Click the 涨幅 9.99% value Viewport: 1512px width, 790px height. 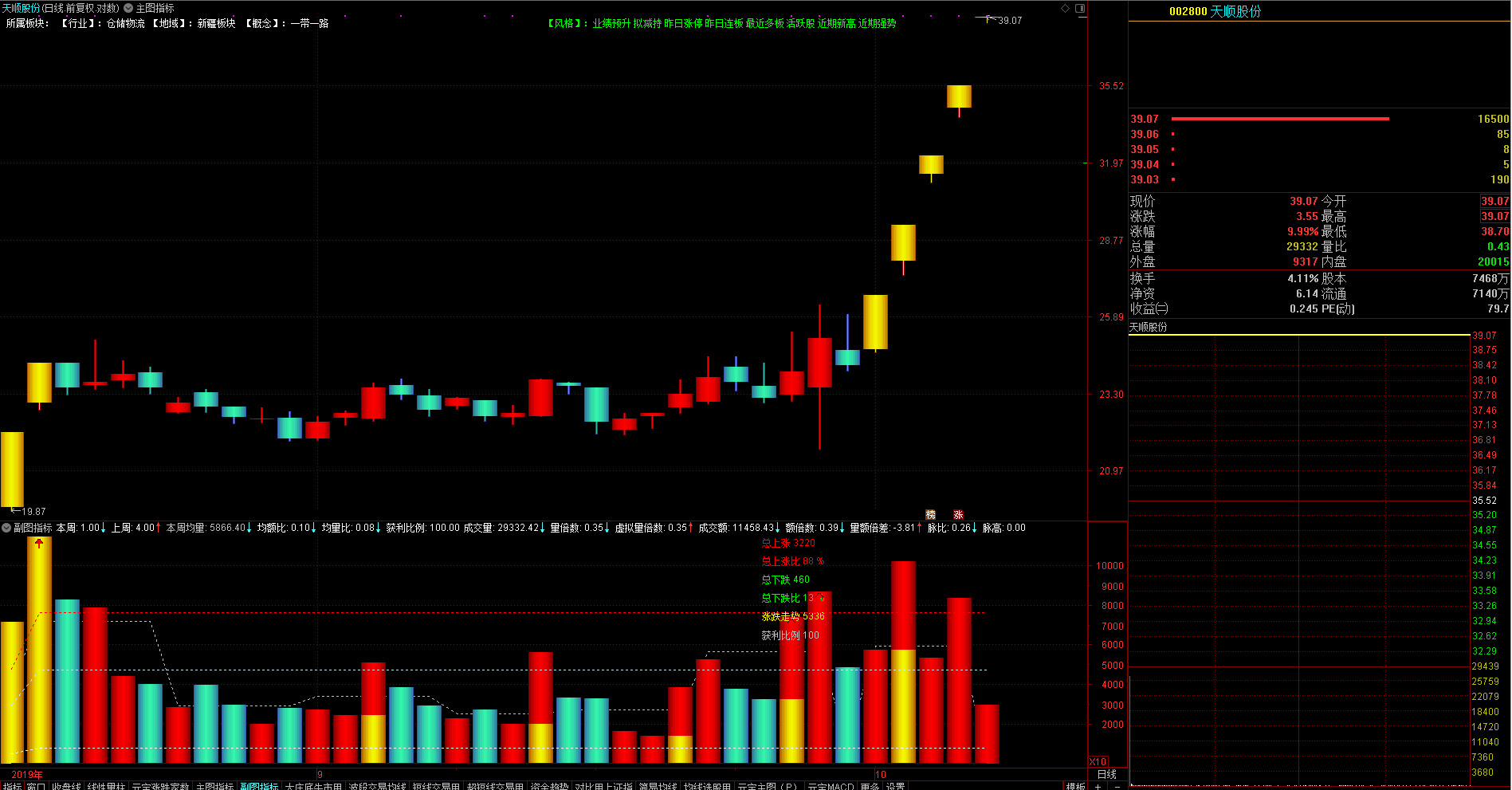coord(1302,231)
